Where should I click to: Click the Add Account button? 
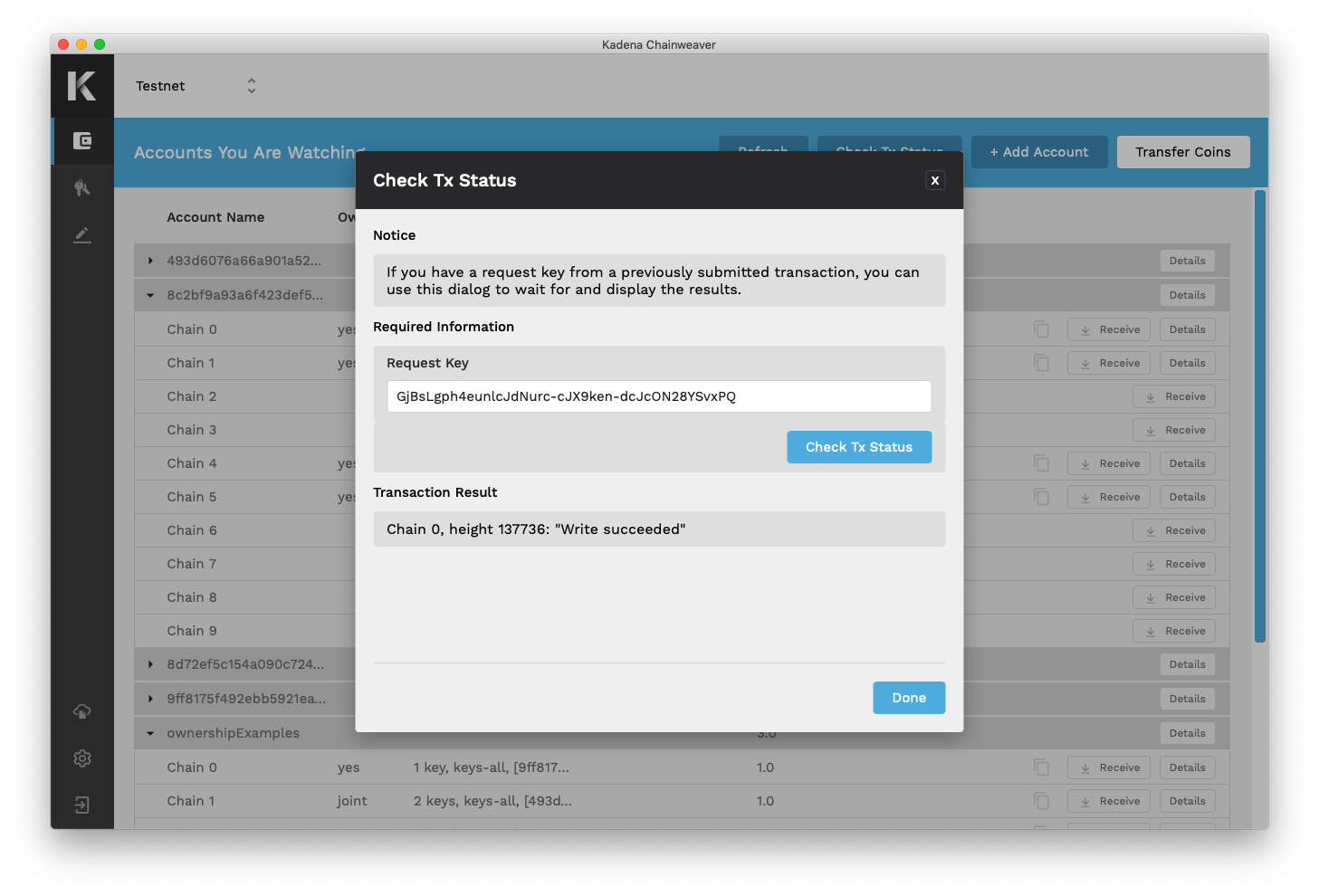[x=1038, y=152]
